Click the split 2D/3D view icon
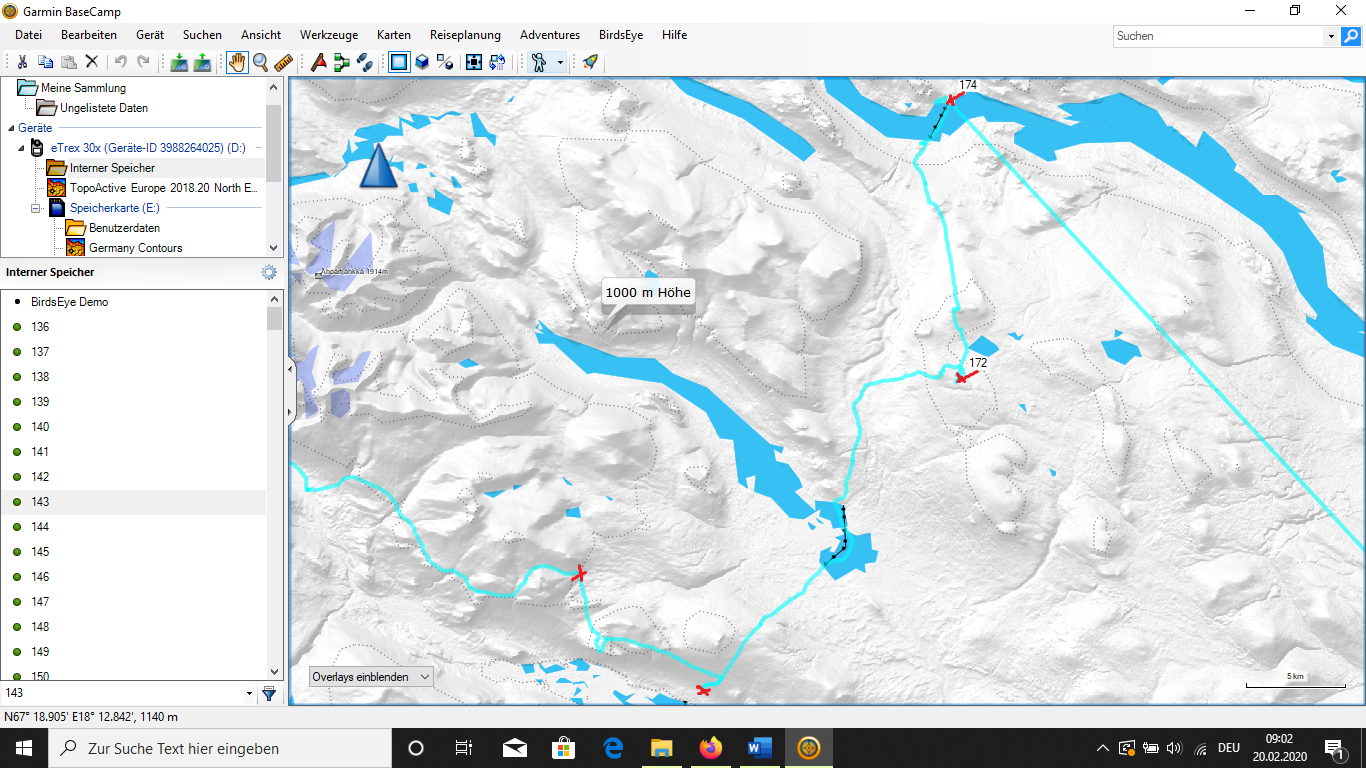Viewport: 1366px width, 768px height. point(445,62)
